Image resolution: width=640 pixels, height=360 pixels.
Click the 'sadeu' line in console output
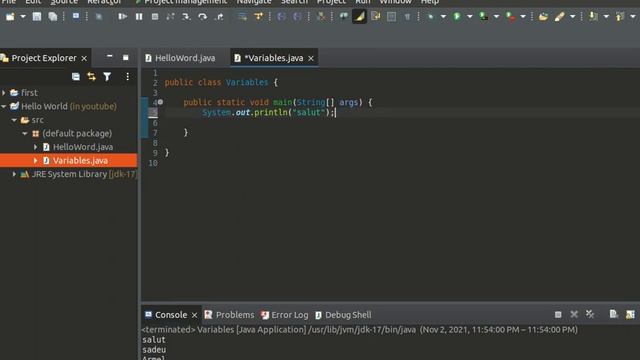tap(154, 350)
